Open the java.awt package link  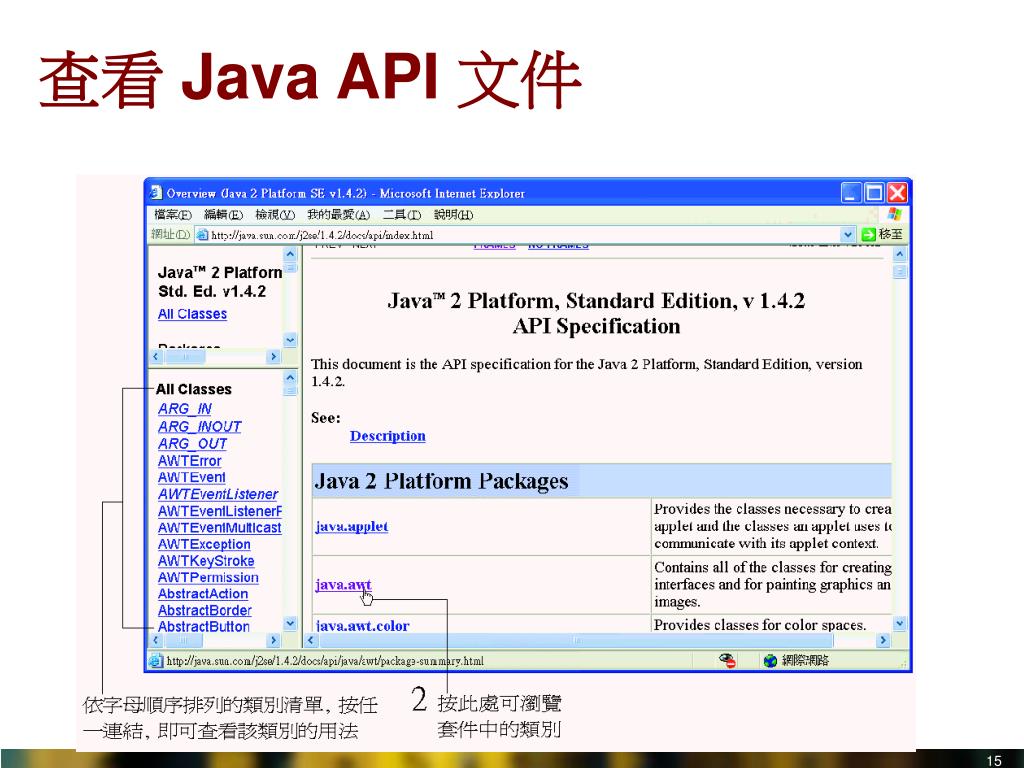tap(343, 585)
